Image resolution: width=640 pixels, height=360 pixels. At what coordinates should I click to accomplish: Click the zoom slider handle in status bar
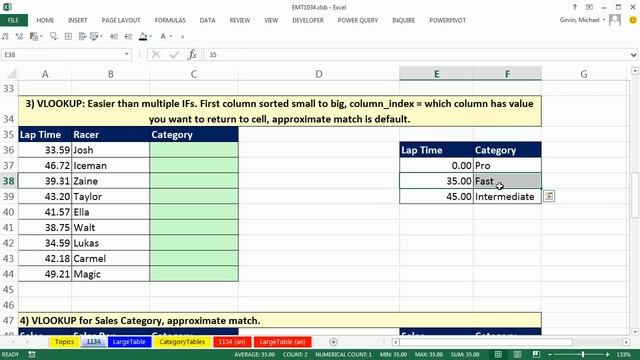(x=583, y=355)
